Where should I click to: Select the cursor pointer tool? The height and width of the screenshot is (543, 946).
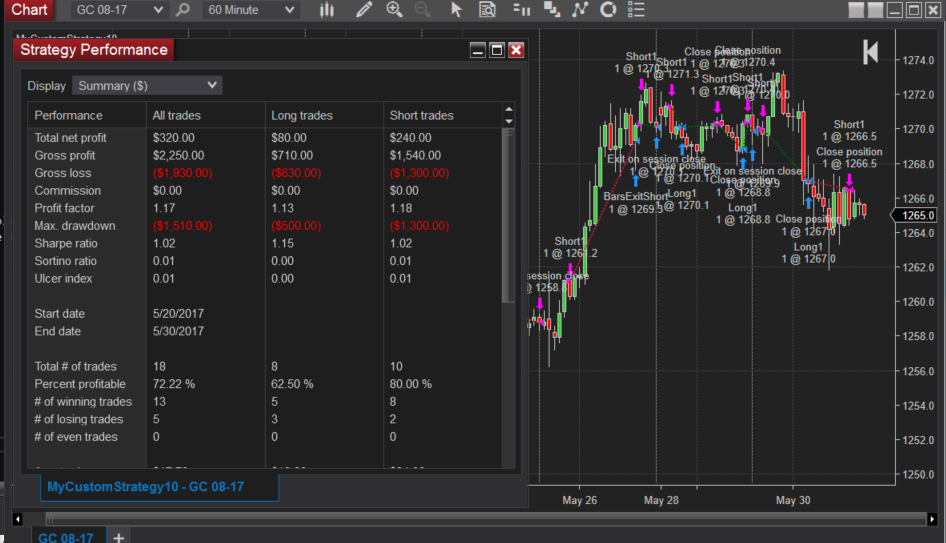pos(457,10)
